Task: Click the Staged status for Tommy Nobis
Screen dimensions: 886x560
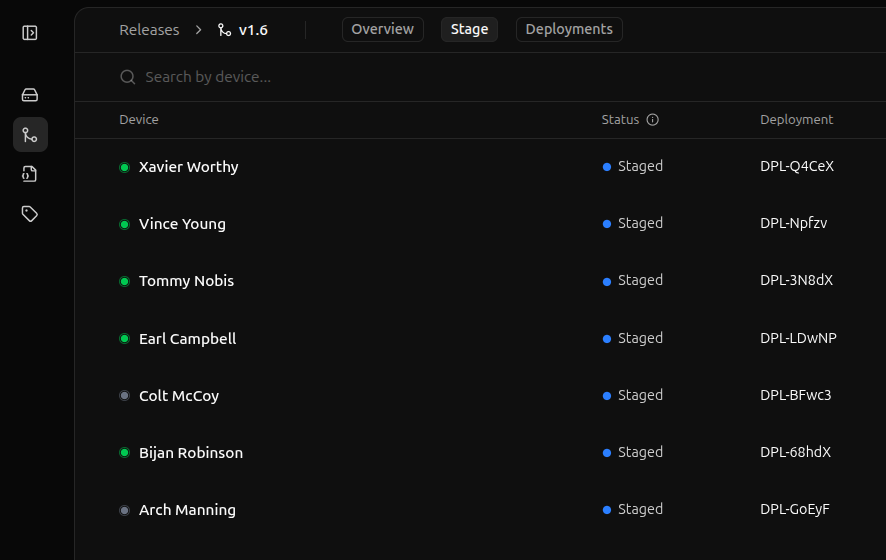Action: click(640, 281)
